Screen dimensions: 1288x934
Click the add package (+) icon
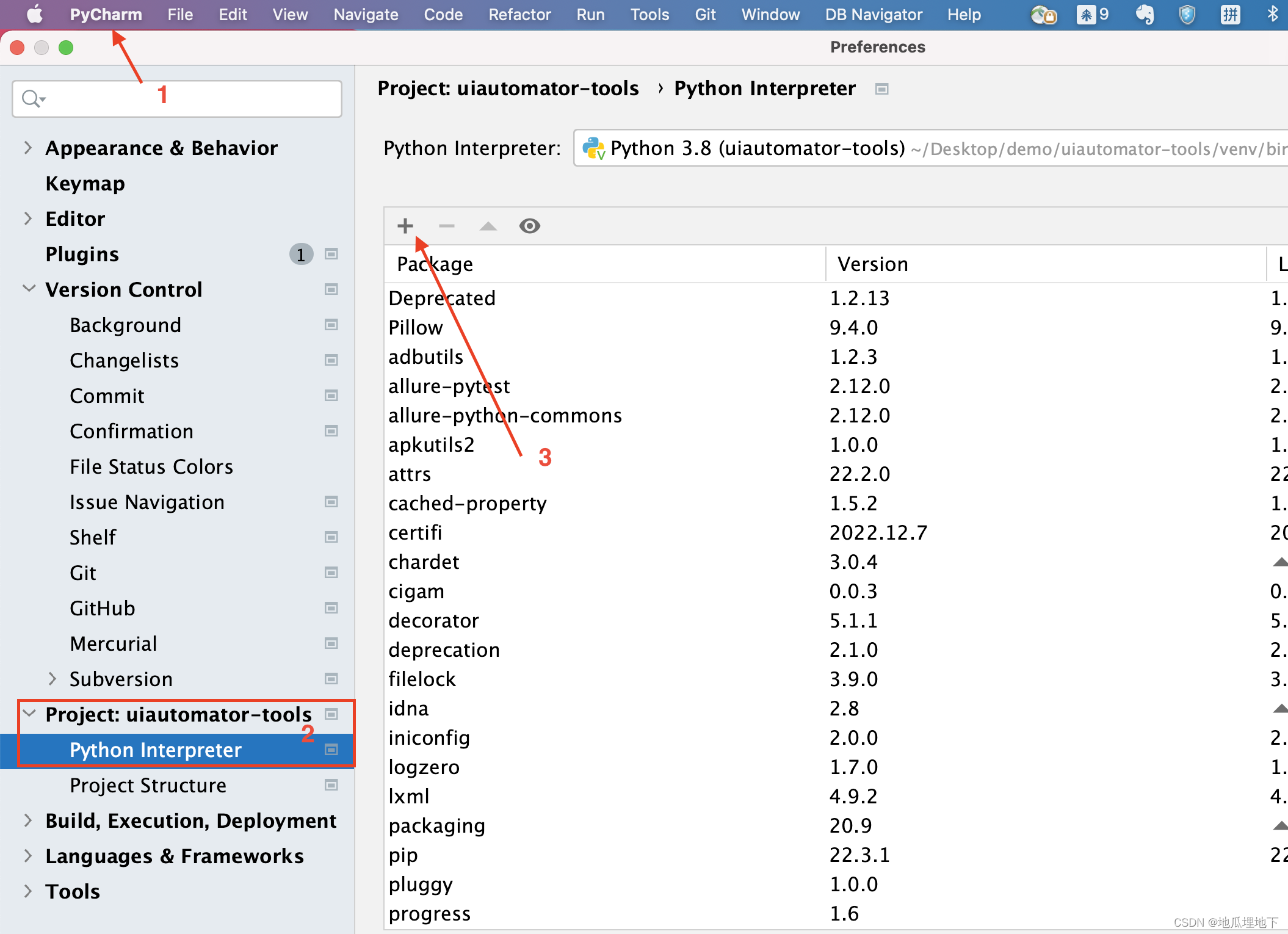pyautogui.click(x=405, y=226)
